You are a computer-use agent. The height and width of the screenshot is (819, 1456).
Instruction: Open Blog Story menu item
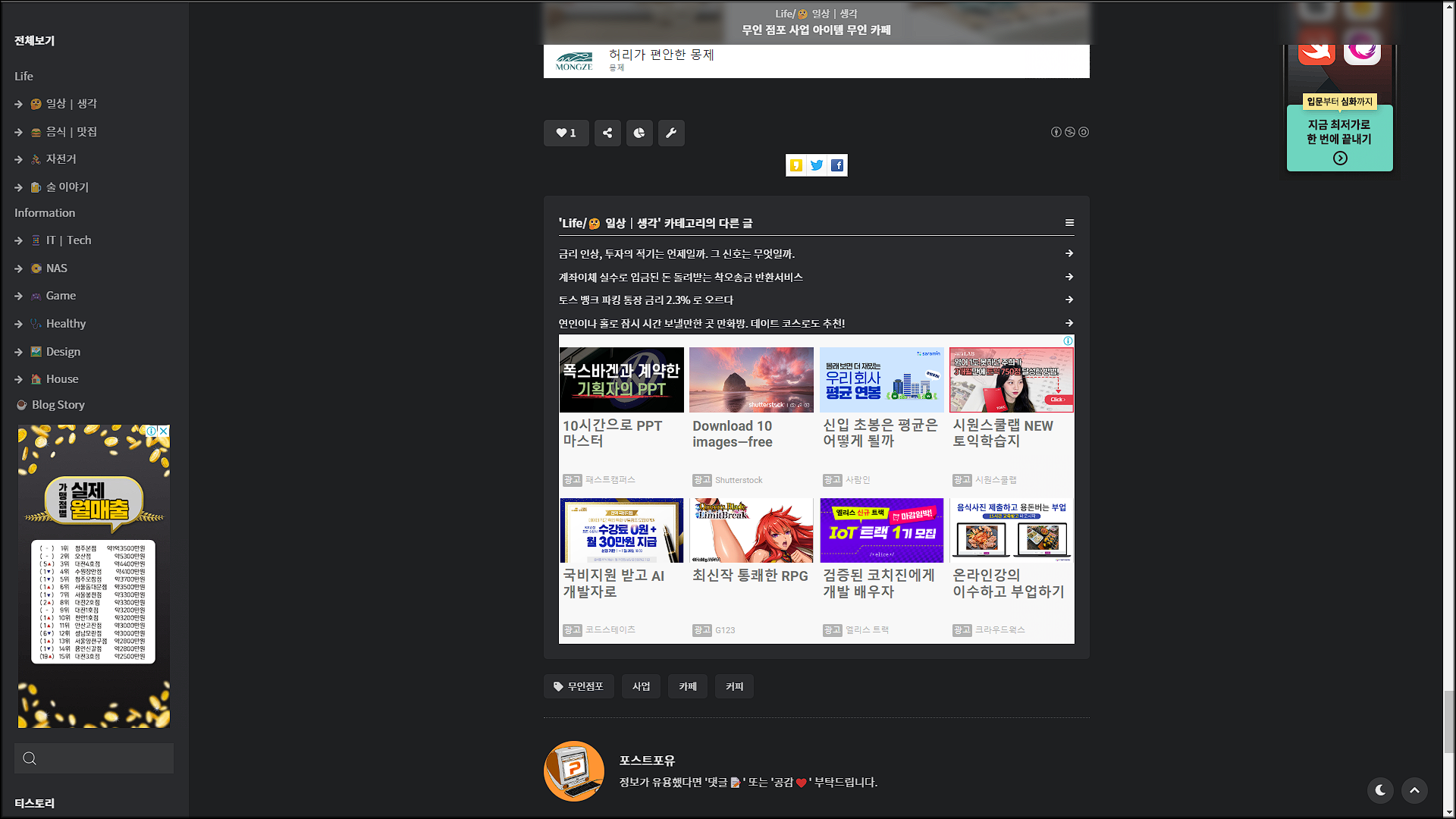tap(58, 405)
